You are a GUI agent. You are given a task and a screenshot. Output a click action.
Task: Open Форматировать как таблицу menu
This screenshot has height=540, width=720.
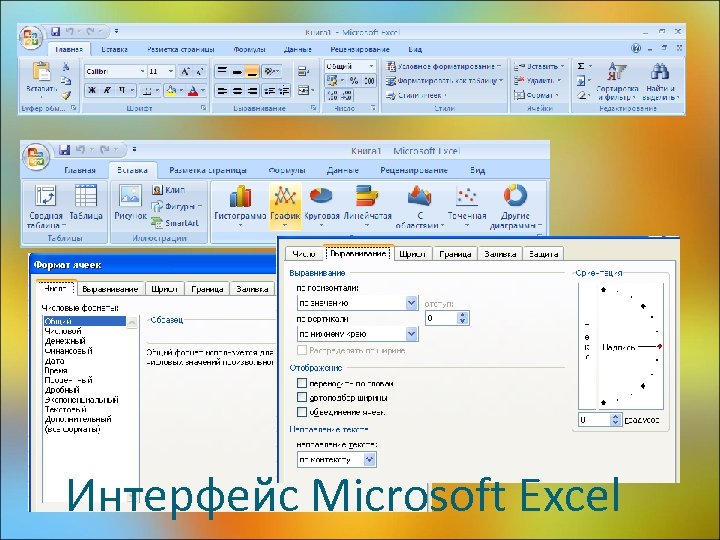pos(444,81)
